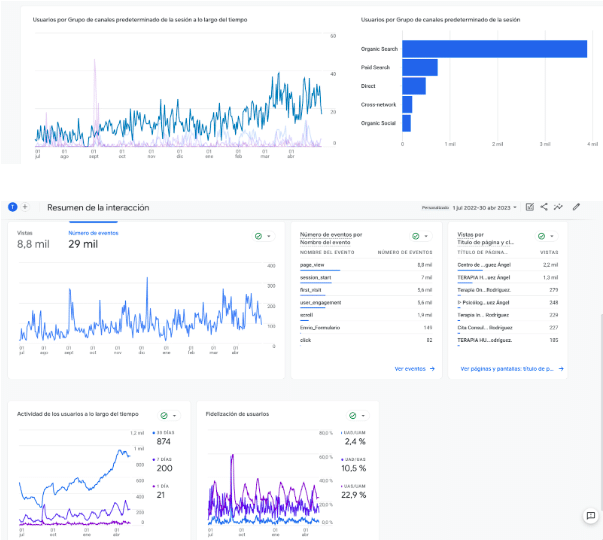Open Insights sparkline icon in header
This screenshot has height=540, width=603.
(x=558, y=207)
